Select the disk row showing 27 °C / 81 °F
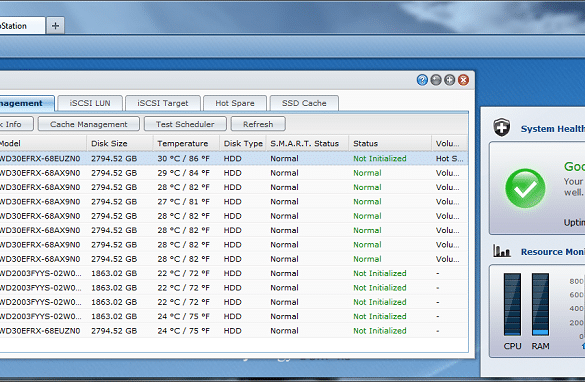The width and height of the screenshot is (585, 382). point(234,202)
